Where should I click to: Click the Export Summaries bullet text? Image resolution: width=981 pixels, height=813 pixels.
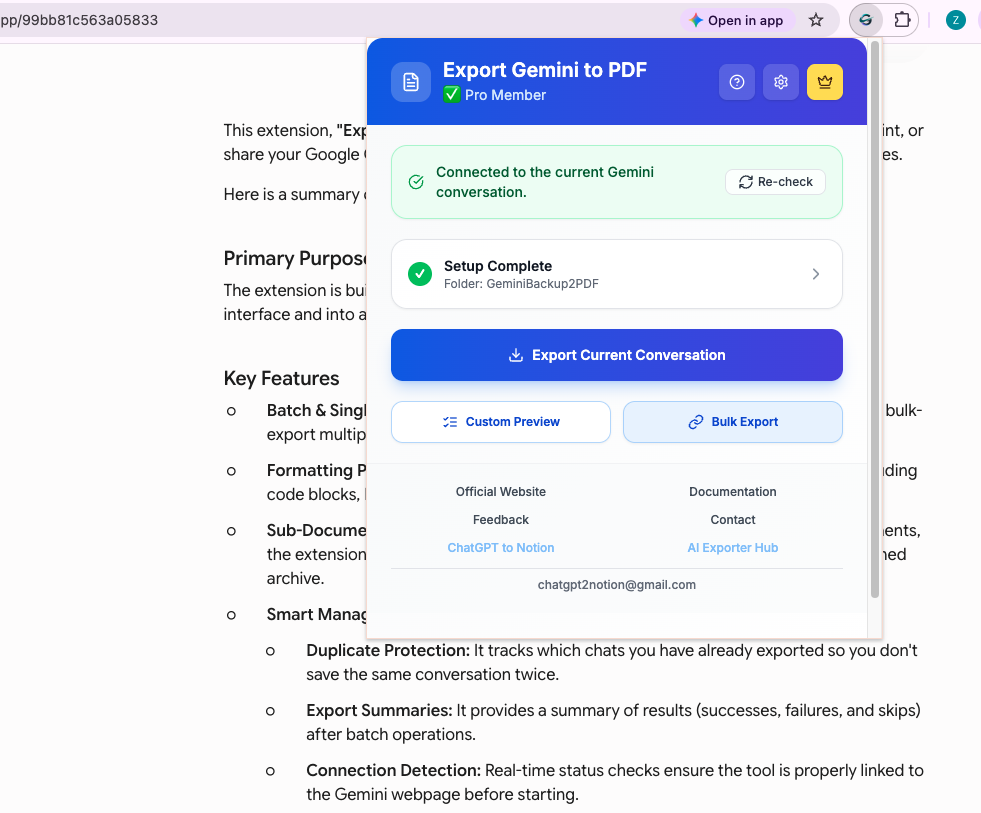[x=613, y=722]
